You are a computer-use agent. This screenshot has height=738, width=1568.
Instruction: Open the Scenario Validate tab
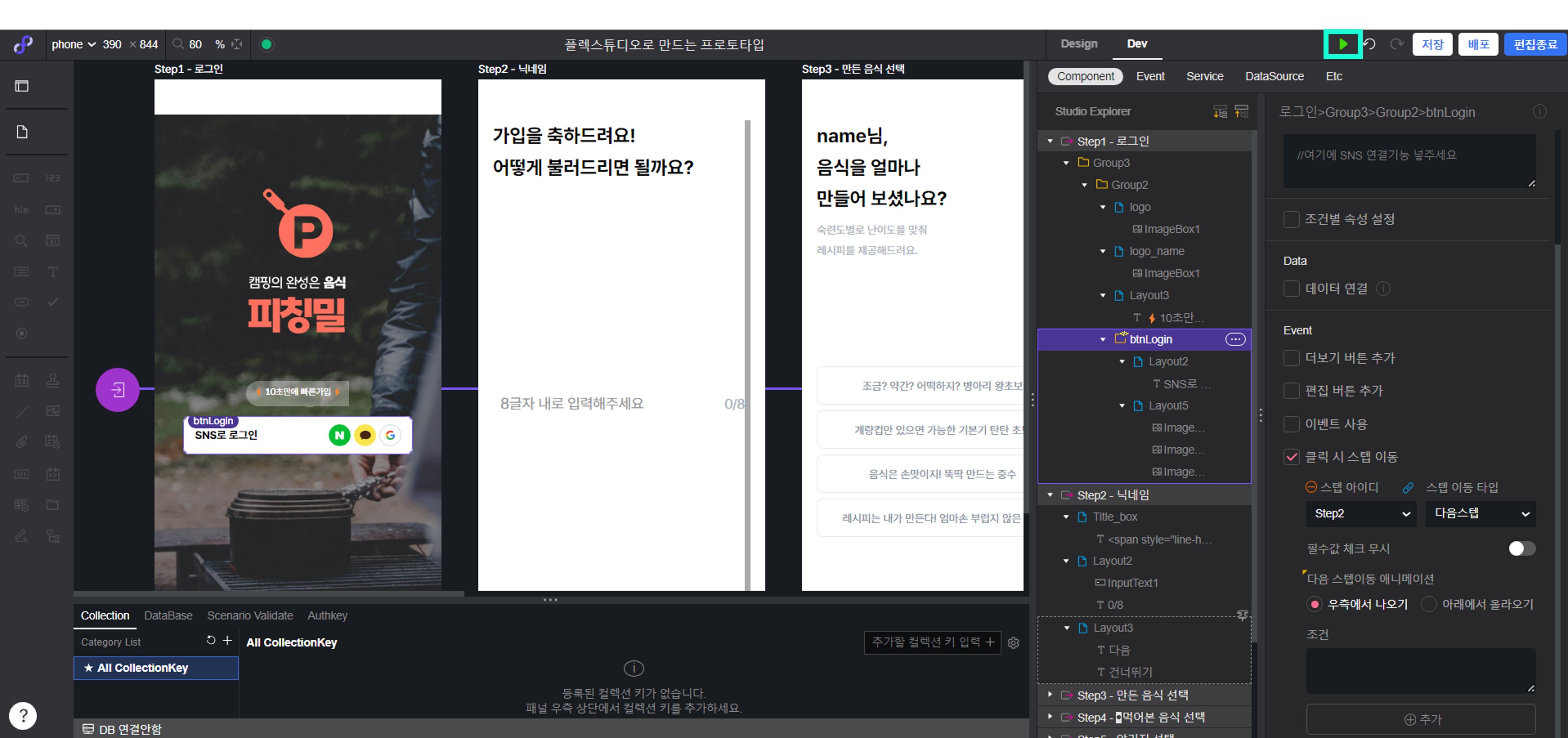click(x=249, y=615)
